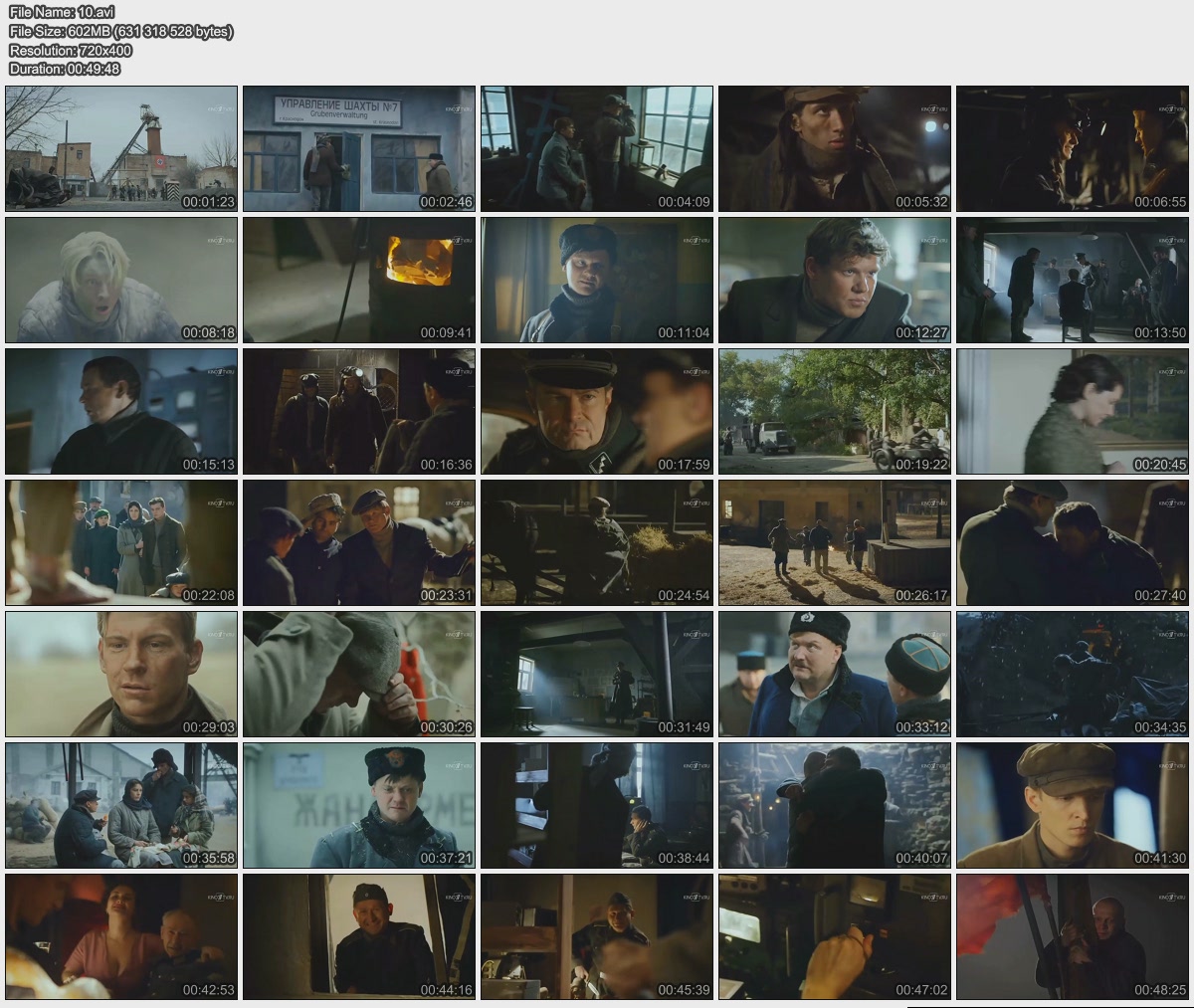Select the officer in cap frame at 00:17:59
The height and width of the screenshot is (1008, 1194).
pos(597,411)
